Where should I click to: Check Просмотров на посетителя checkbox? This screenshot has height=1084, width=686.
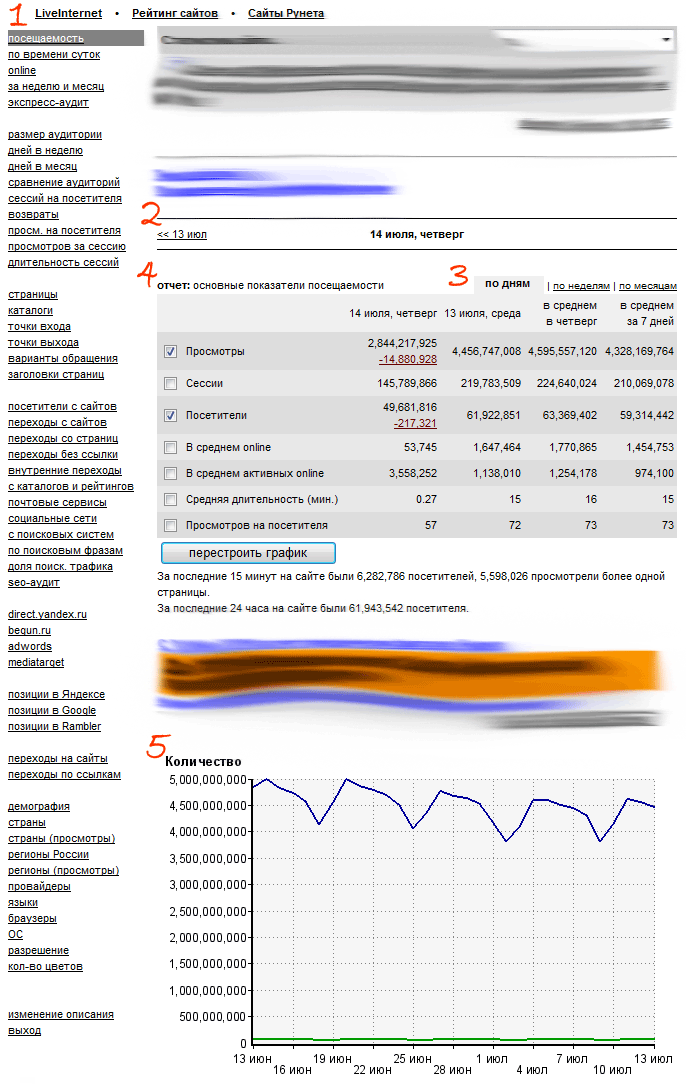point(170,525)
